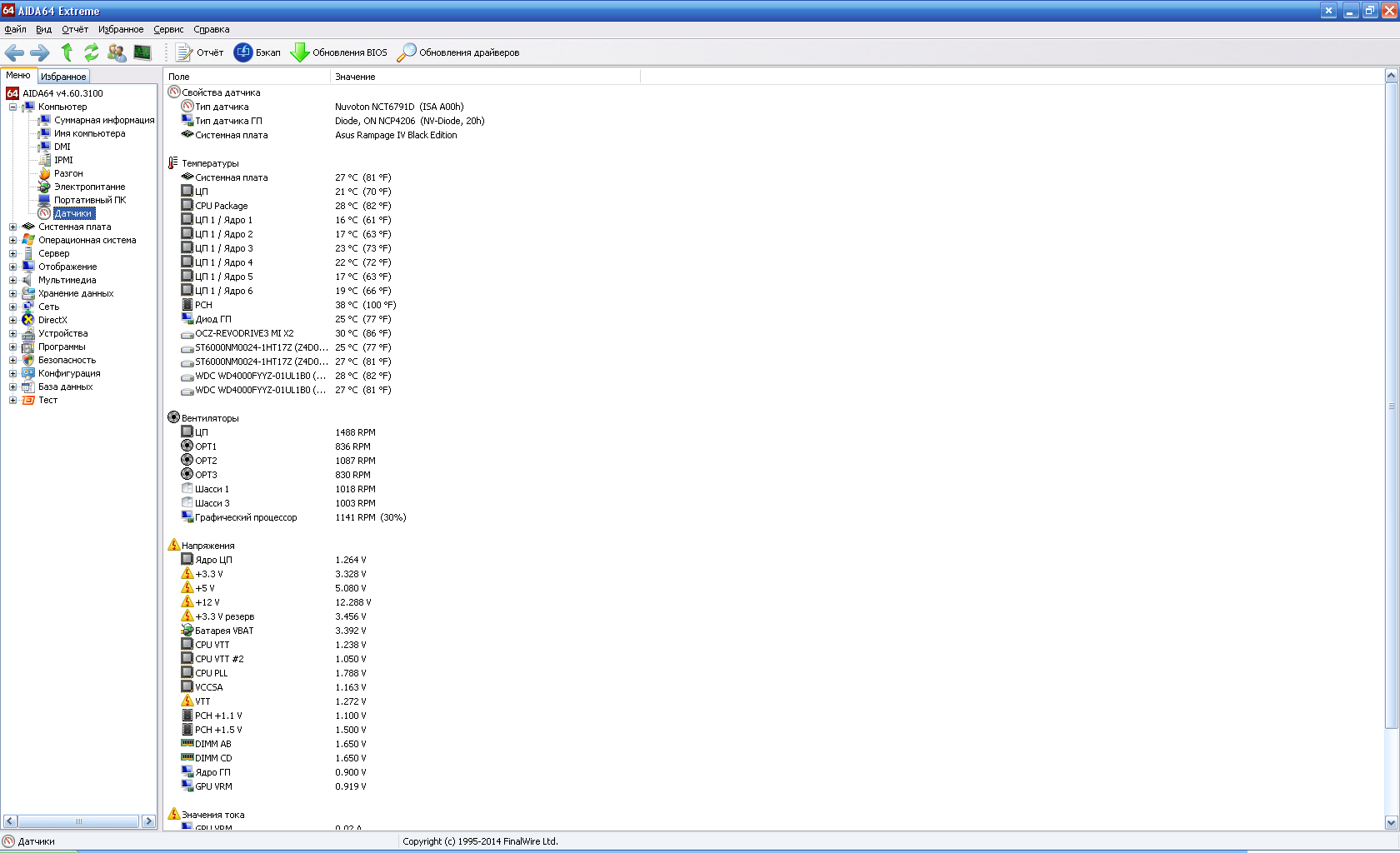Viewport: 1400px width, 853px height.
Task: Click the Отчёт toolbar button
Action: tap(199, 52)
